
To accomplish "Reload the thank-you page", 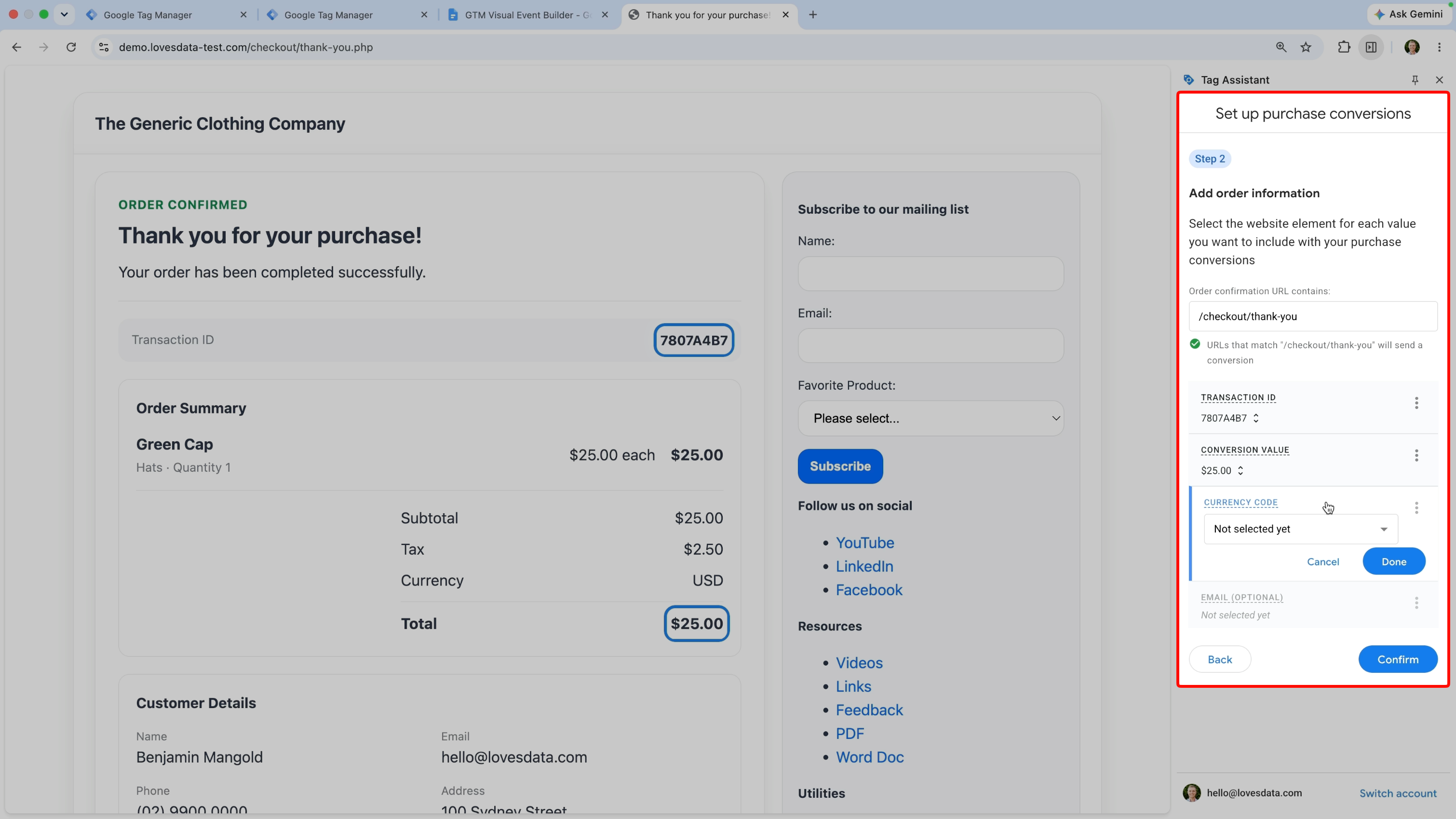I will pyautogui.click(x=71, y=47).
